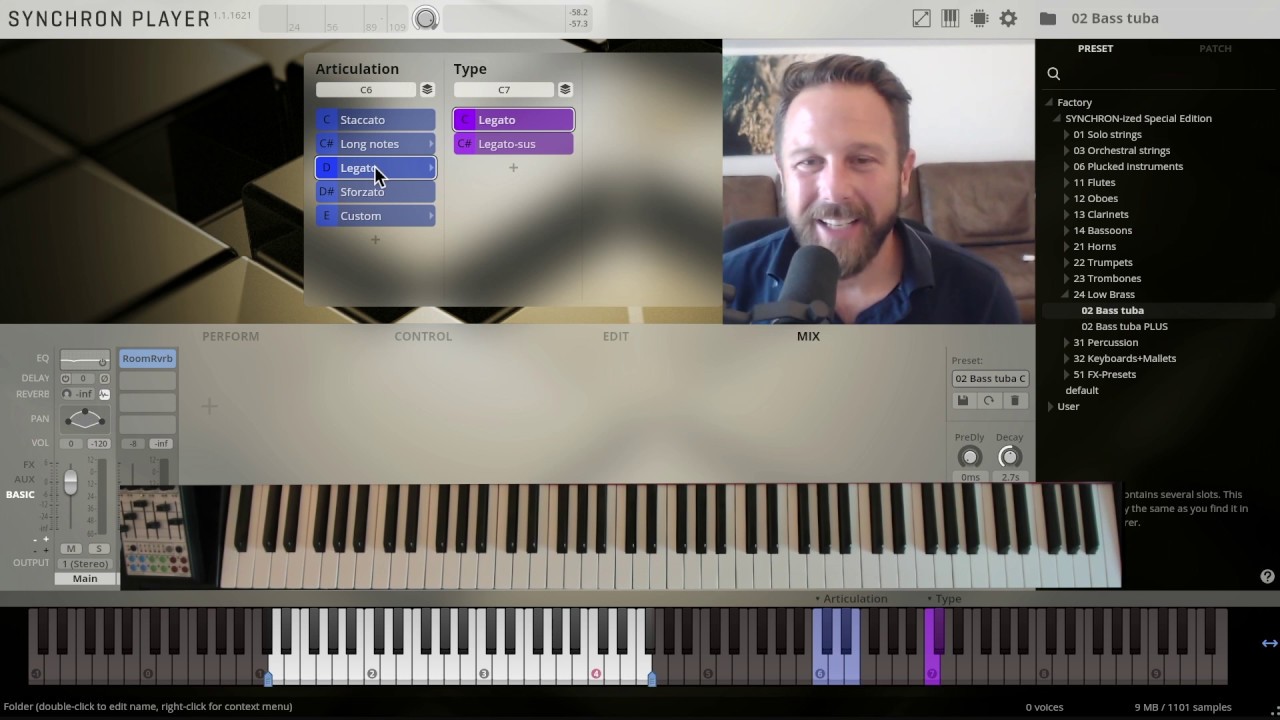
Task: Toggle the delay power button
Action: click(66, 379)
